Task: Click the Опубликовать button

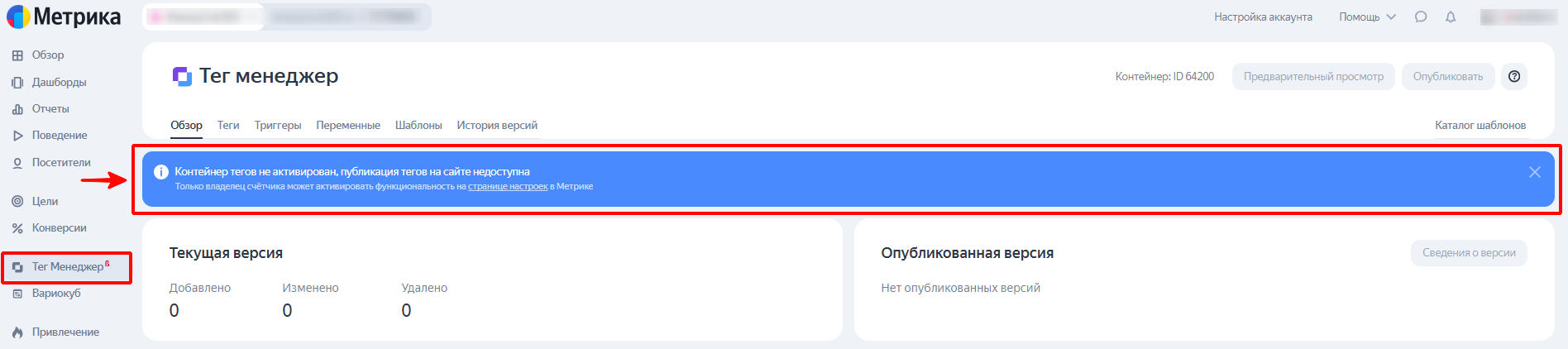Action: point(1448,76)
